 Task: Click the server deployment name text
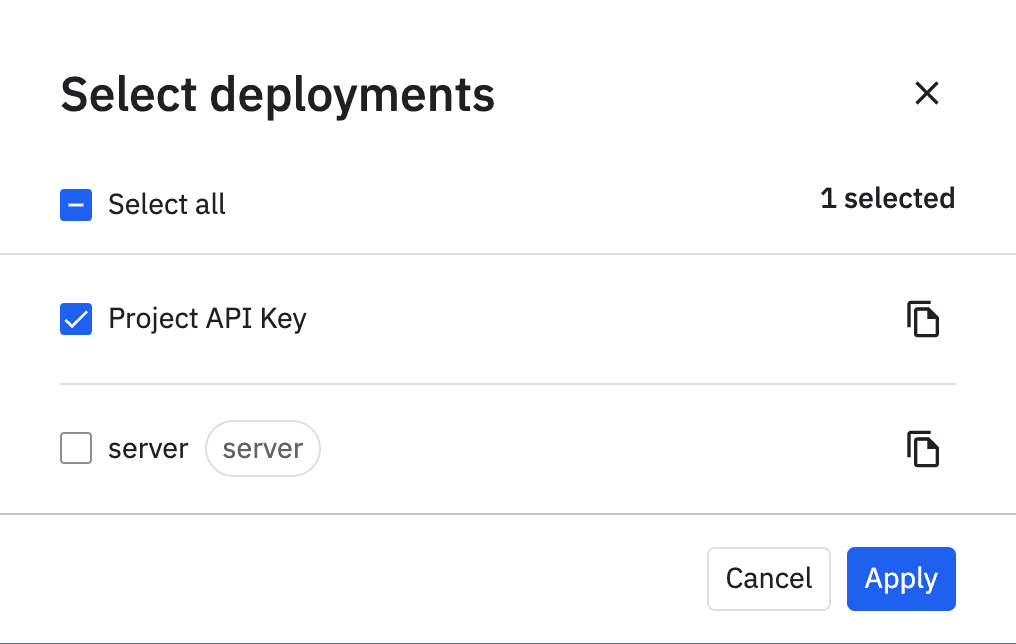[148, 449]
